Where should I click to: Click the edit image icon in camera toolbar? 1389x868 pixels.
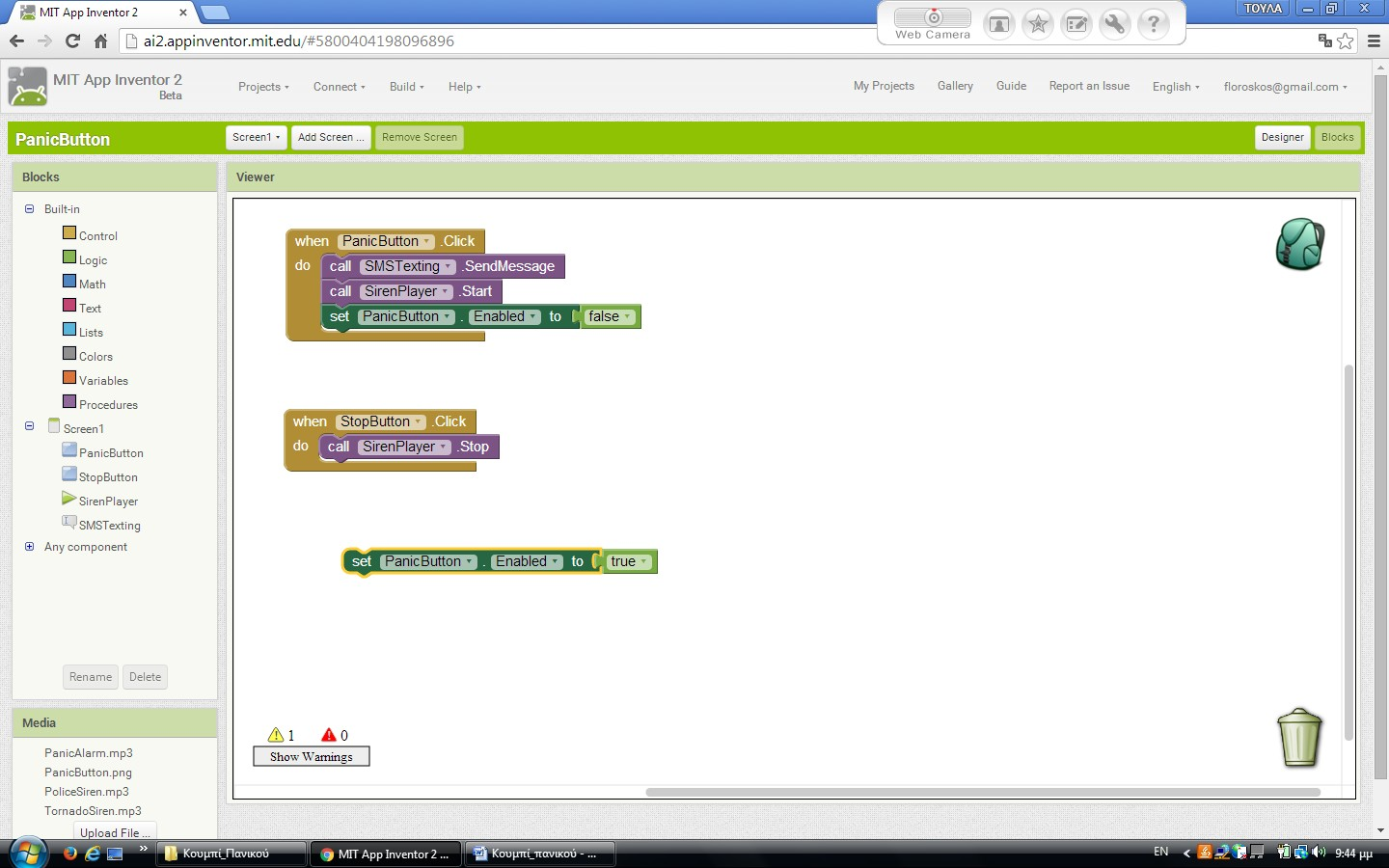tap(1076, 24)
